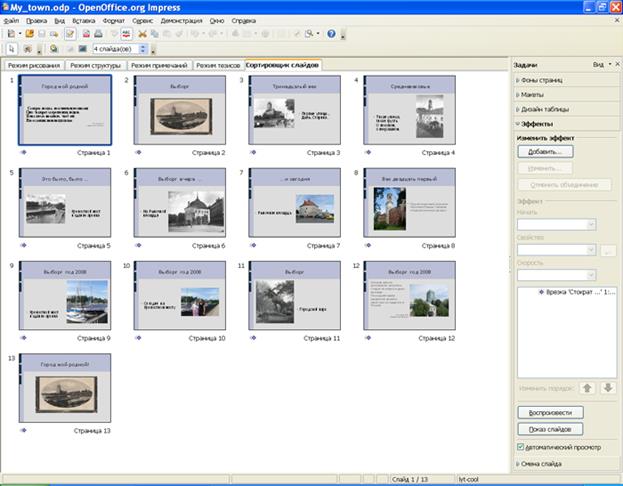Screen dimensions: 623x486
Task: Click the Cut scissors icon
Action: 142,33
